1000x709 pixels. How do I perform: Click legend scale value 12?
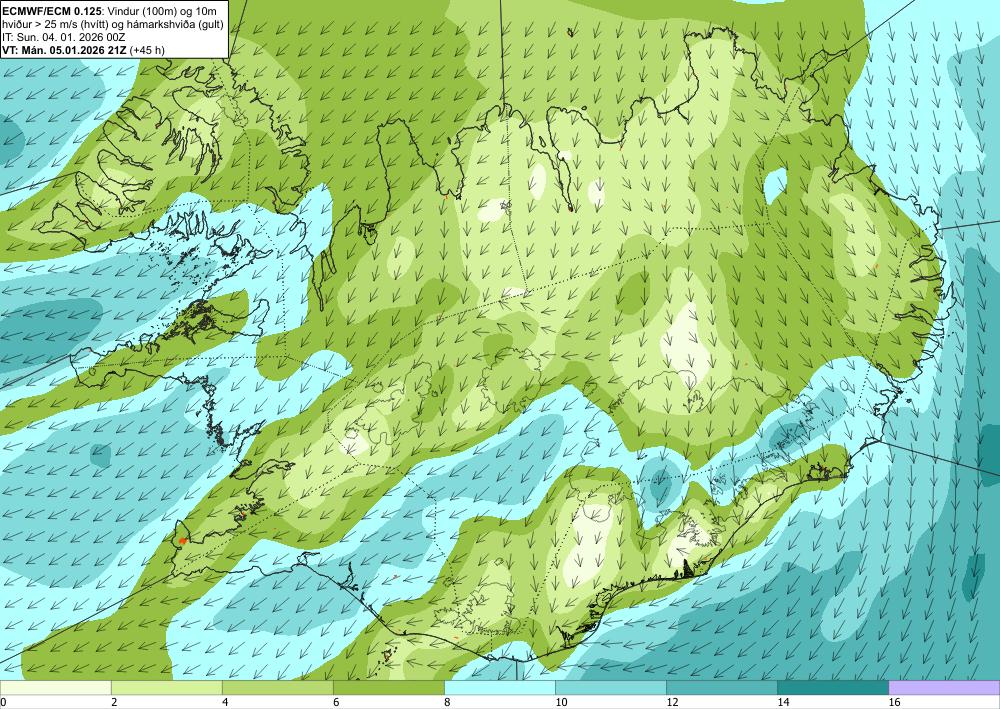672,702
